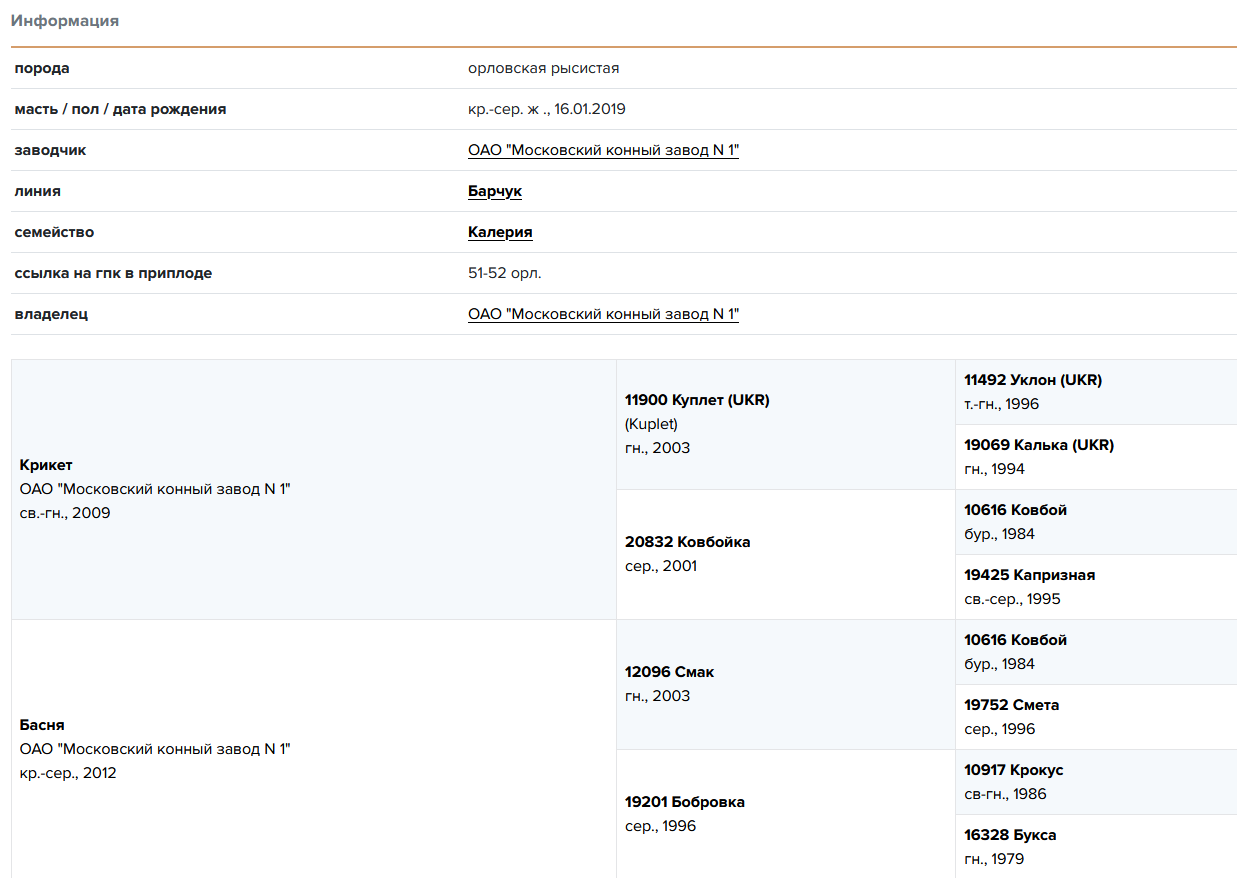This screenshot has width=1237, height=878.
Task: Click 10616 Ковбой listed above 19752 Смета
Action: pos(1015,640)
